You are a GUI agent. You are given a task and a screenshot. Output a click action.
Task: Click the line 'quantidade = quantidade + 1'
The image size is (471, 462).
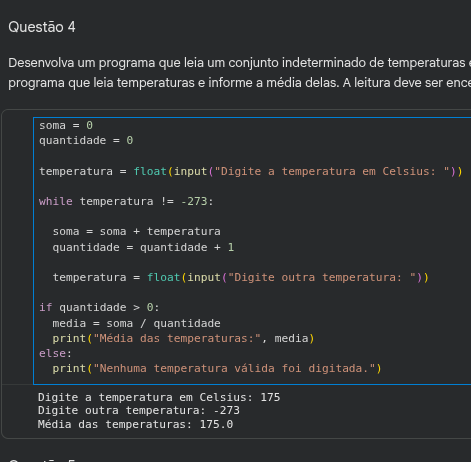coord(143,247)
